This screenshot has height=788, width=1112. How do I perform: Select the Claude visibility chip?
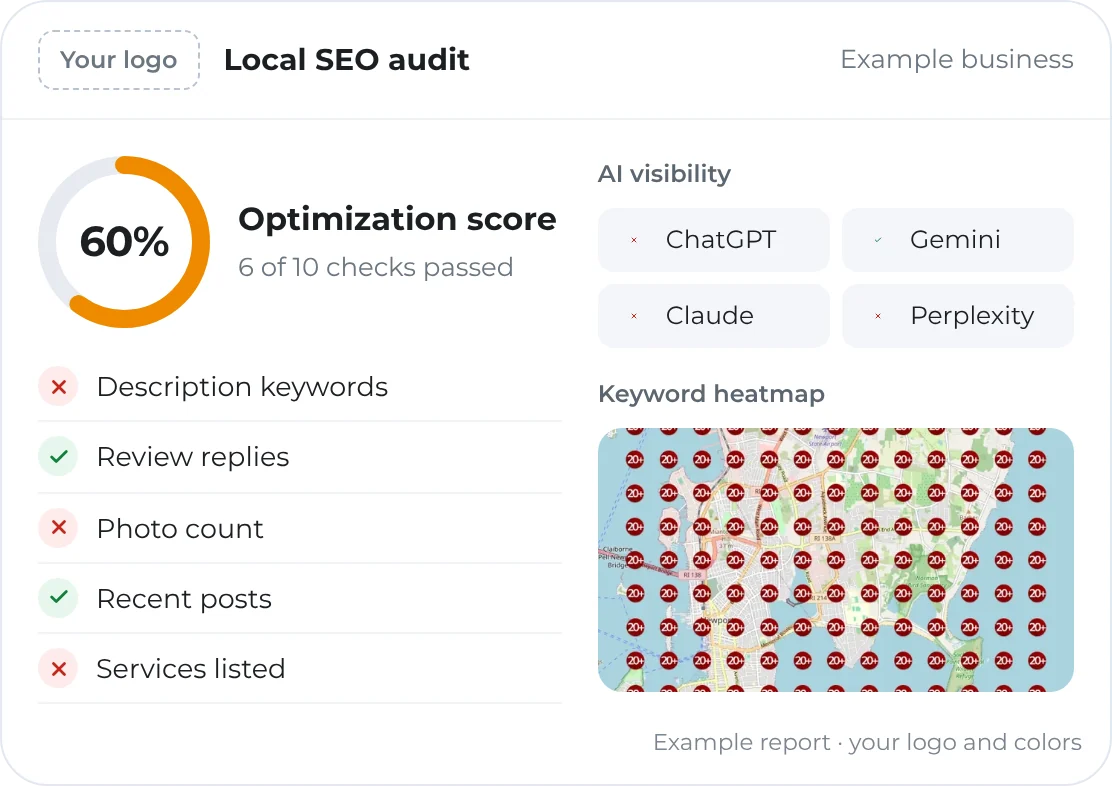coord(713,316)
